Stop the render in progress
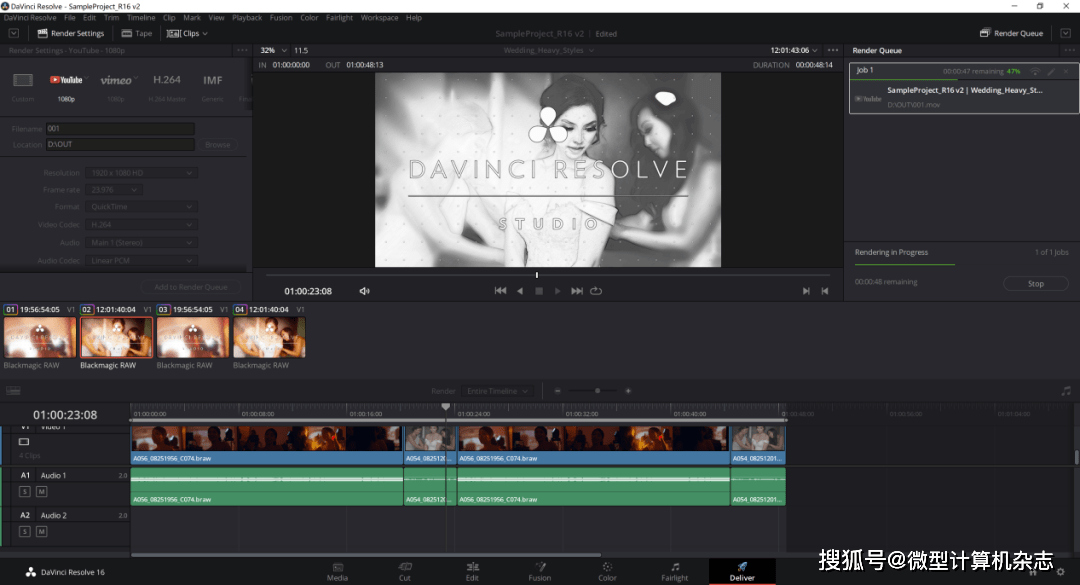 pos(1036,283)
